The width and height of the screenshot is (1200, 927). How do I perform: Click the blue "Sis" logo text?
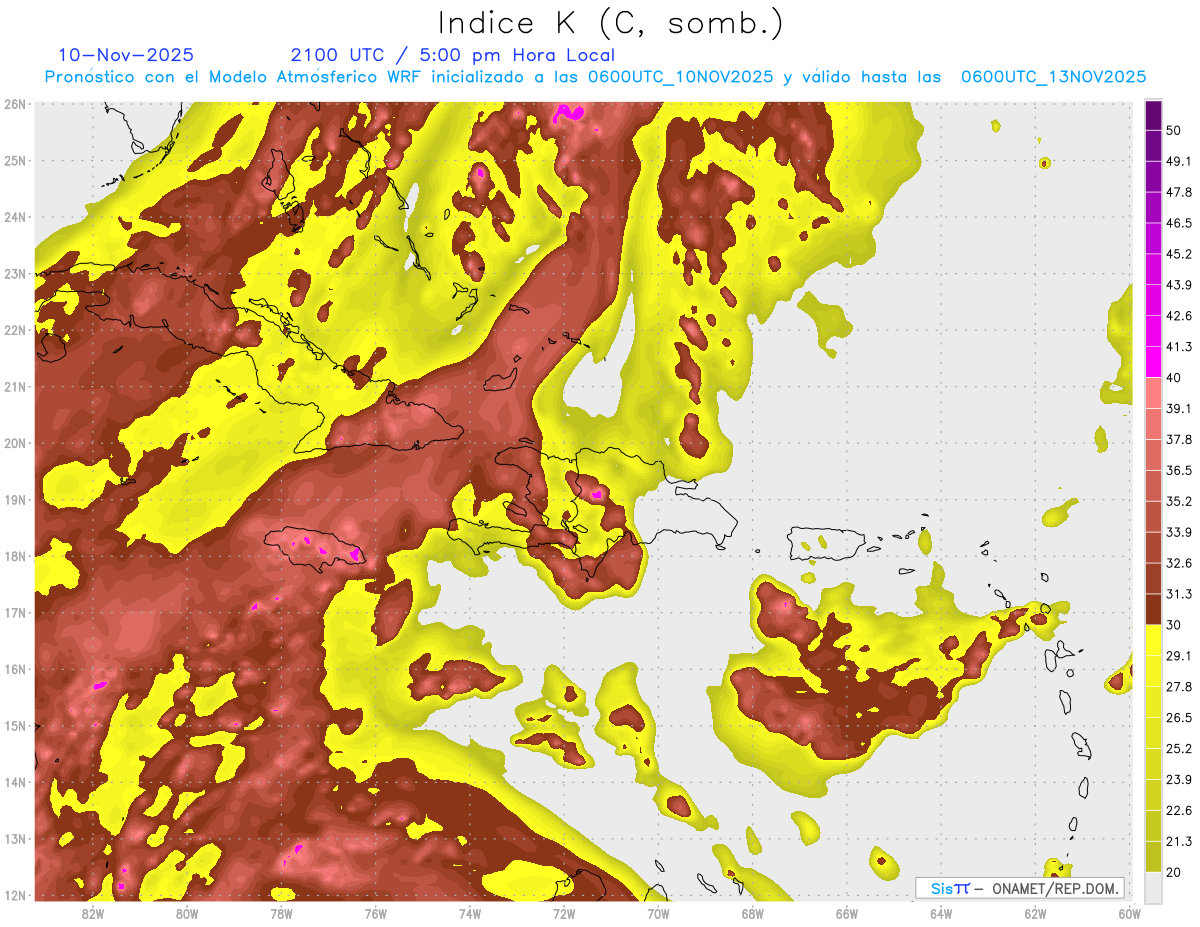tap(942, 888)
